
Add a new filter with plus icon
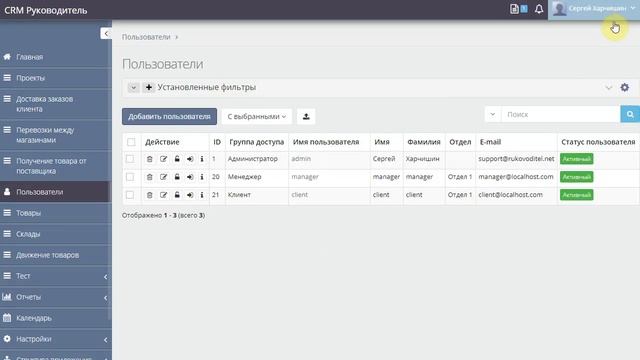tap(149, 87)
